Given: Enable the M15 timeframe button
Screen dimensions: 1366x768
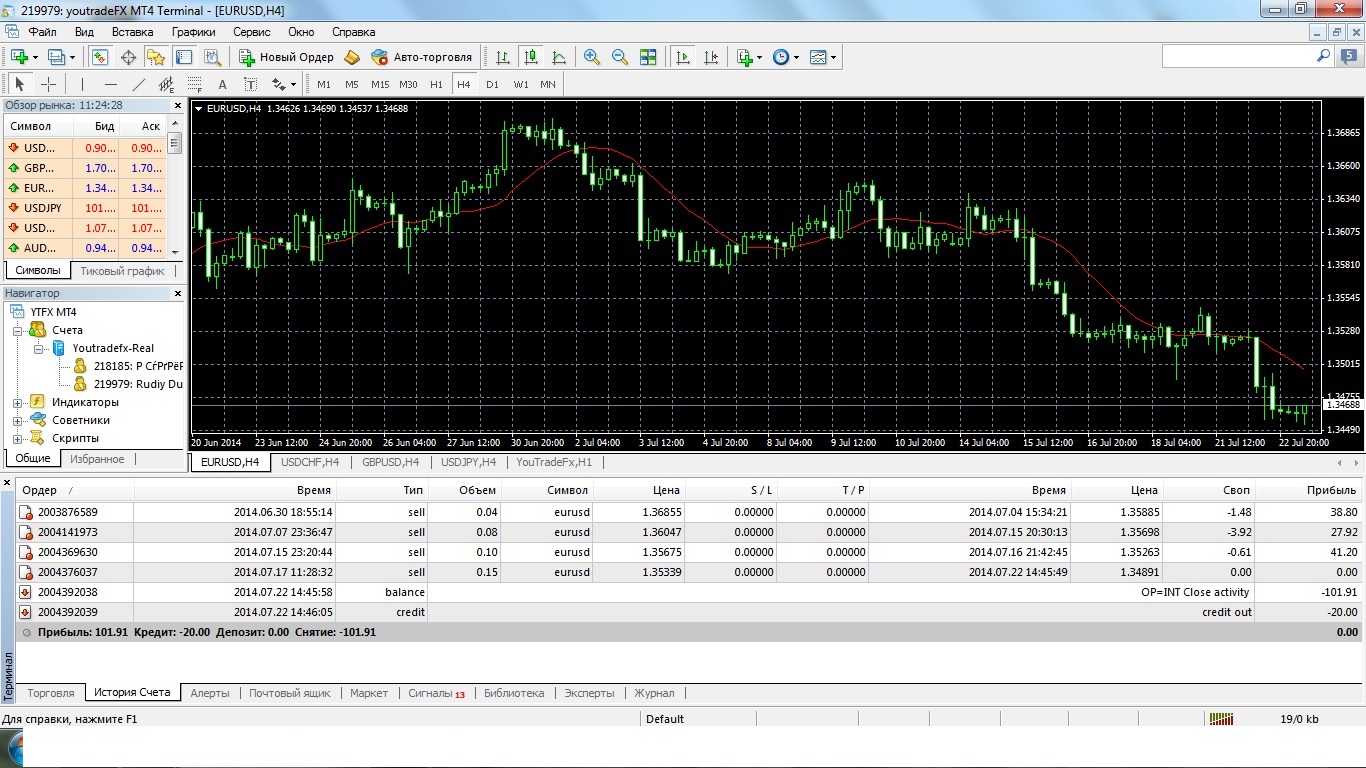Looking at the screenshot, I should click(380, 84).
